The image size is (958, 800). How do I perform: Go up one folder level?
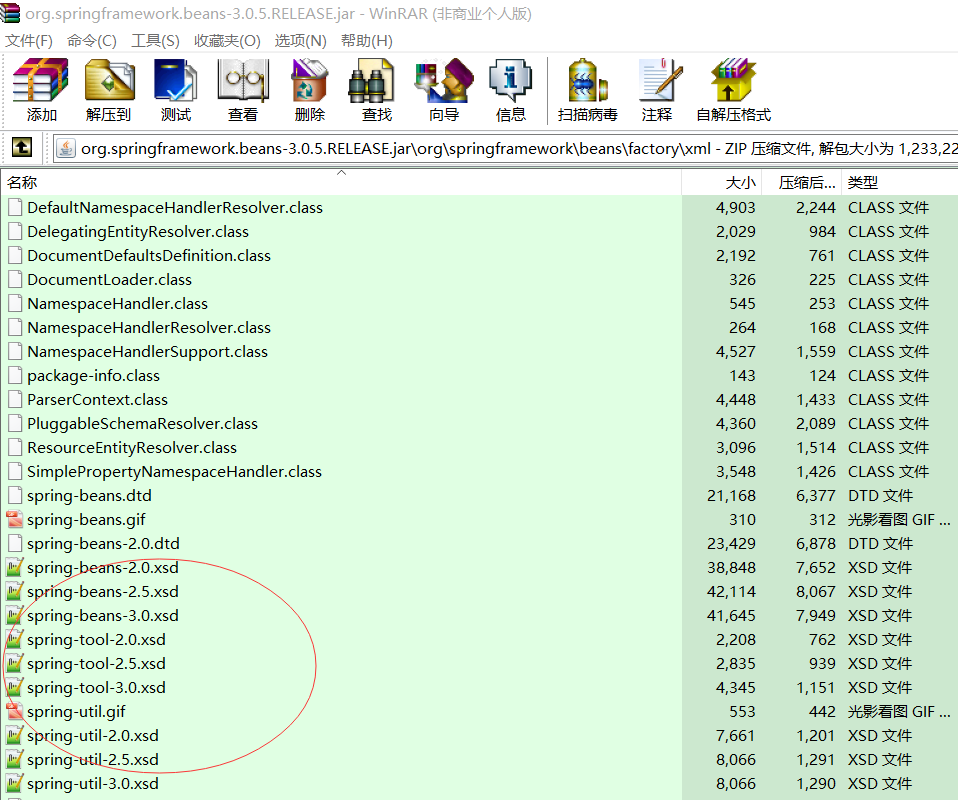[22, 147]
